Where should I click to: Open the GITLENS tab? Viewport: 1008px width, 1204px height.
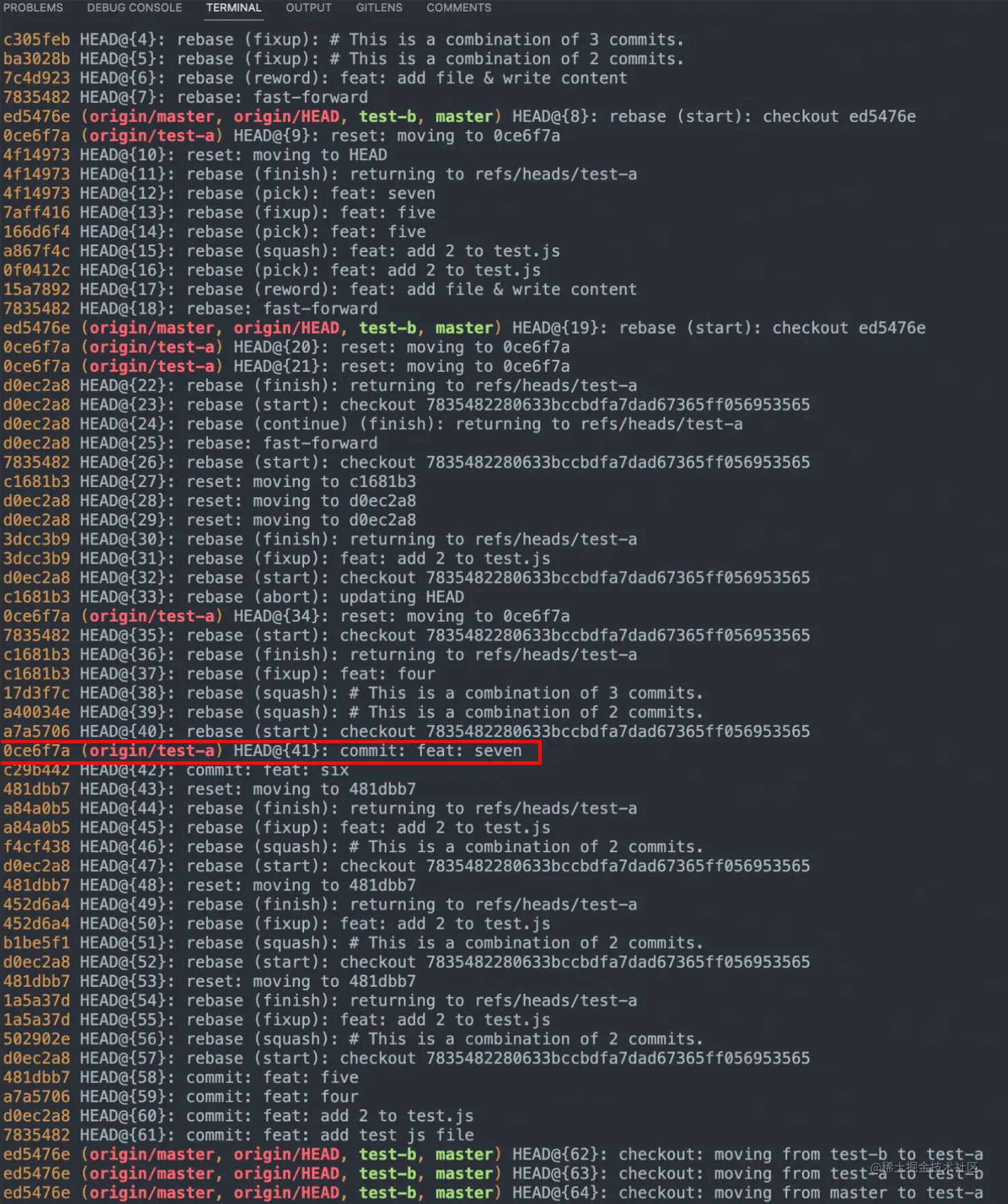click(379, 8)
